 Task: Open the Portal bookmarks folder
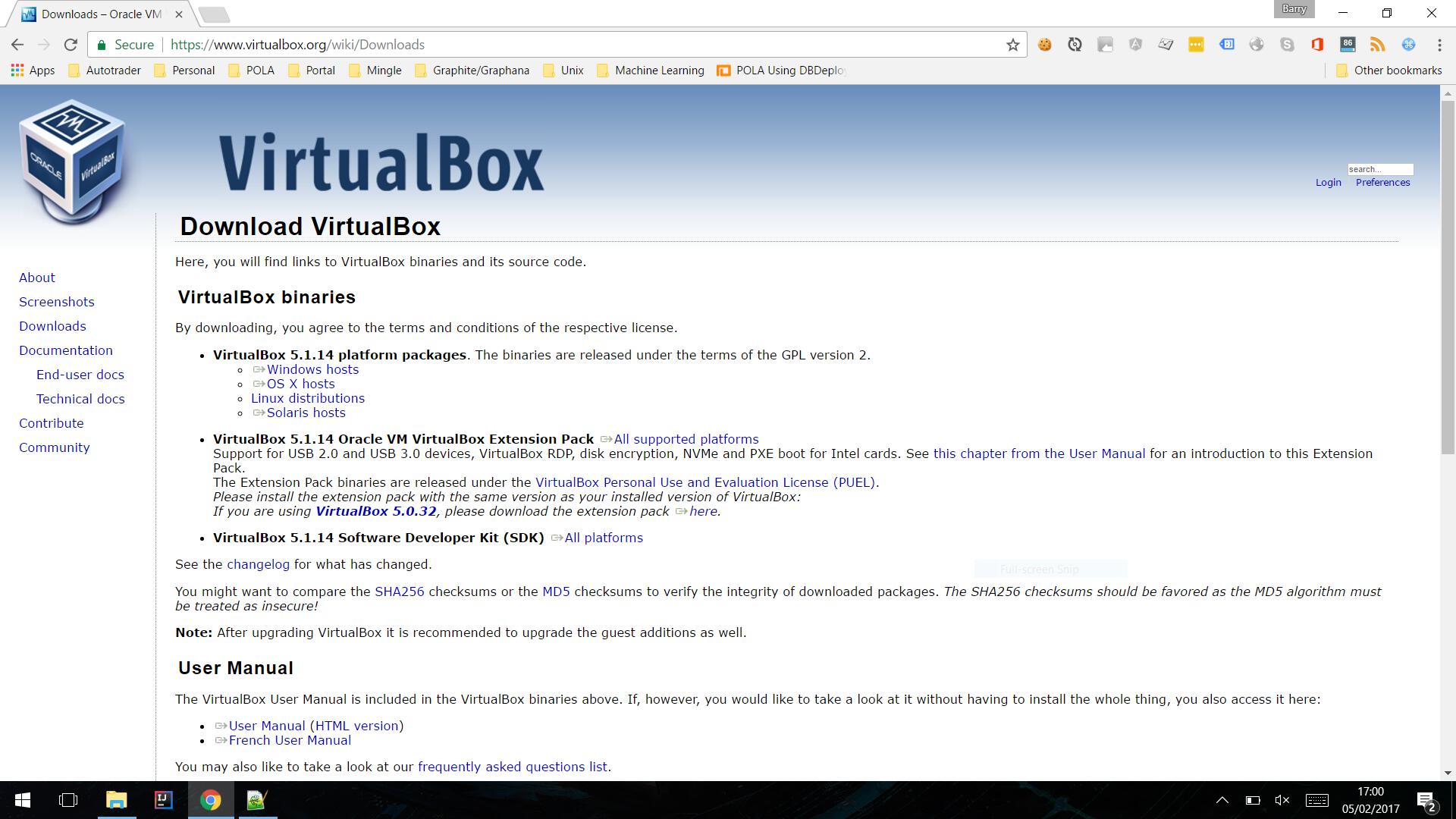click(x=312, y=71)
